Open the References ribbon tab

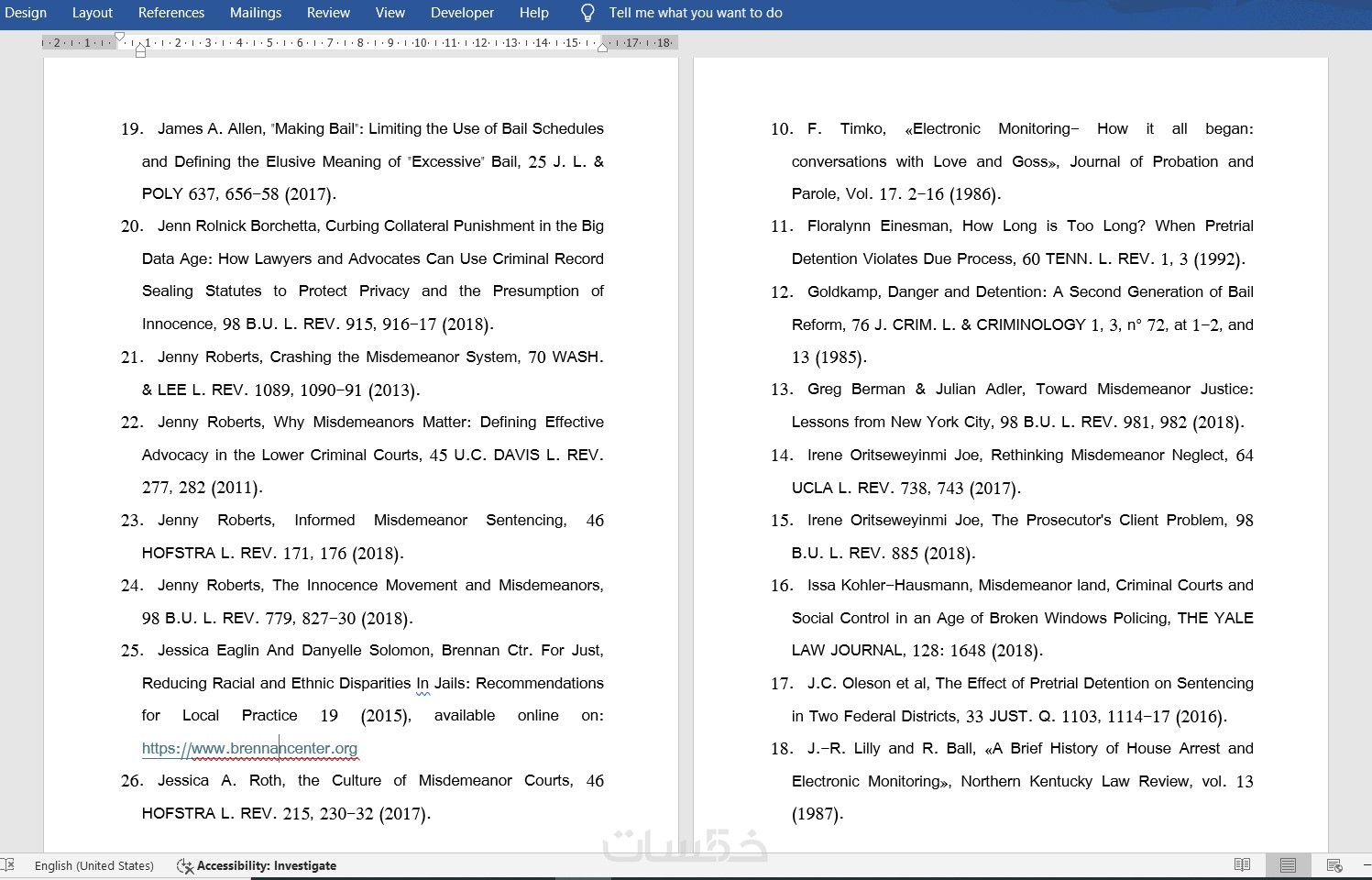click(171, 13)
